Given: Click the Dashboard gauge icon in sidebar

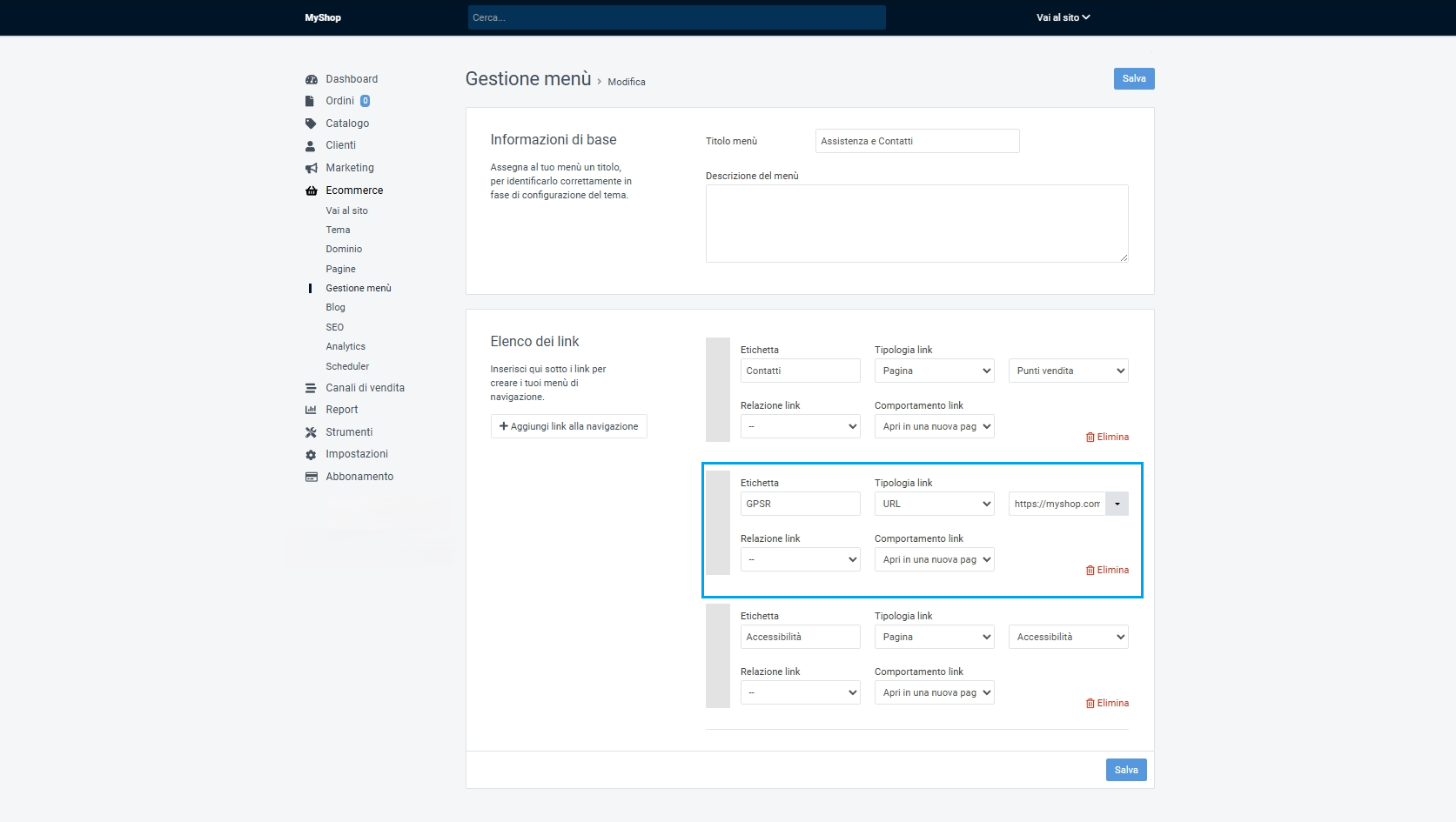Looking at the screenshot, I should point(311,79).
